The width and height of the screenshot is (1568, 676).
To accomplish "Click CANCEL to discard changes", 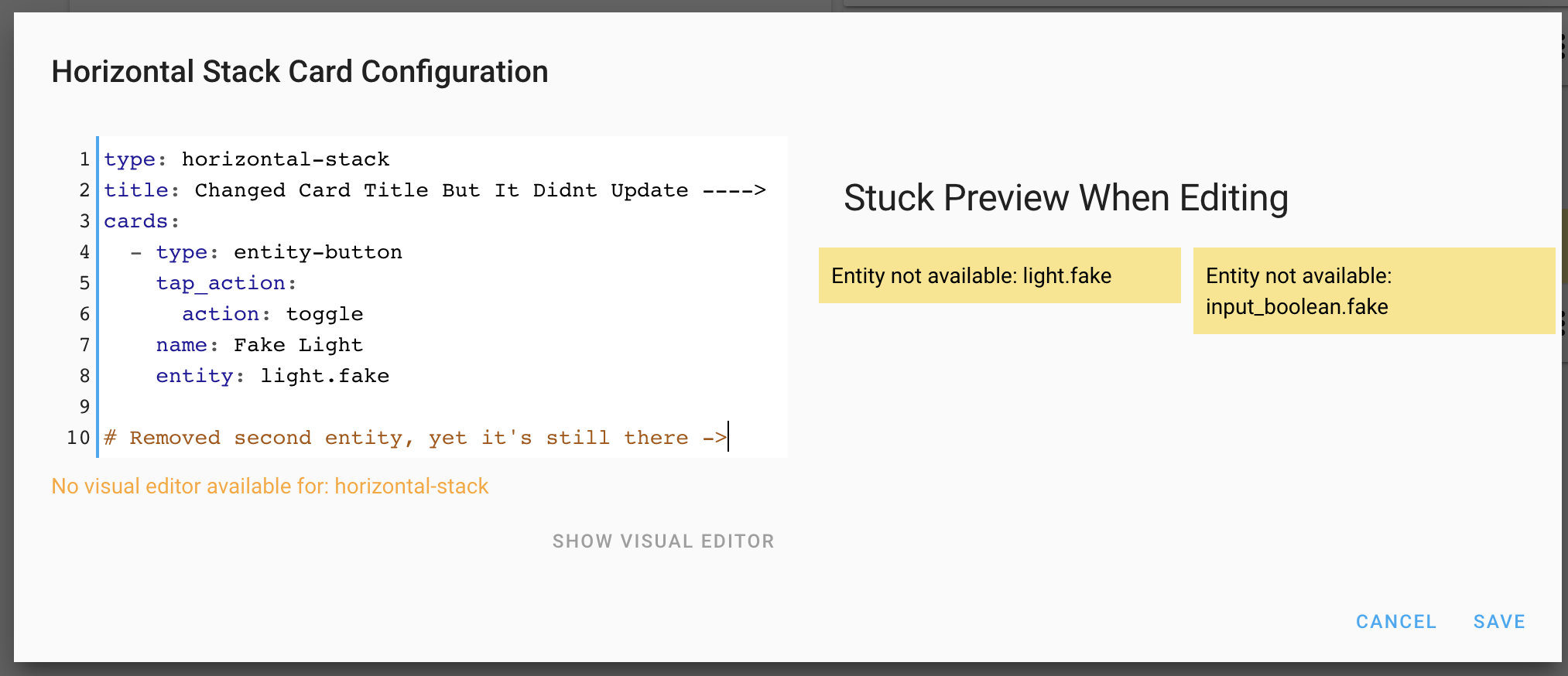I will [1395, 621].
